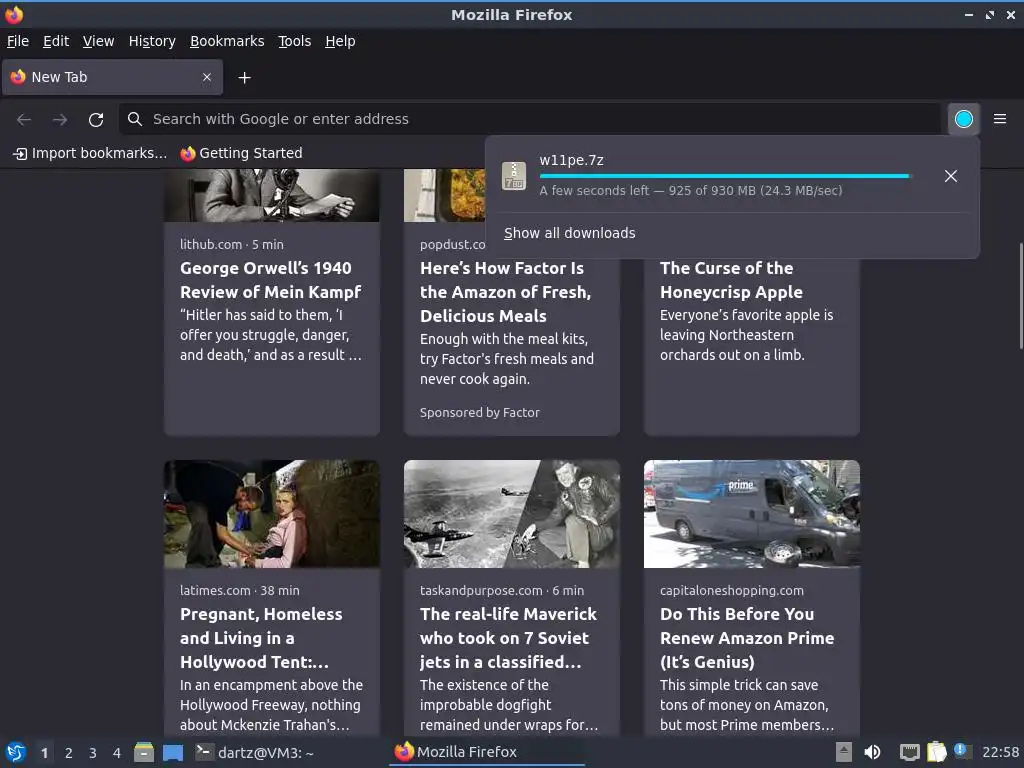Open the clipboard manager tray icon
The width and height of the screenshot is (1024, 768).
coord(936,752)
